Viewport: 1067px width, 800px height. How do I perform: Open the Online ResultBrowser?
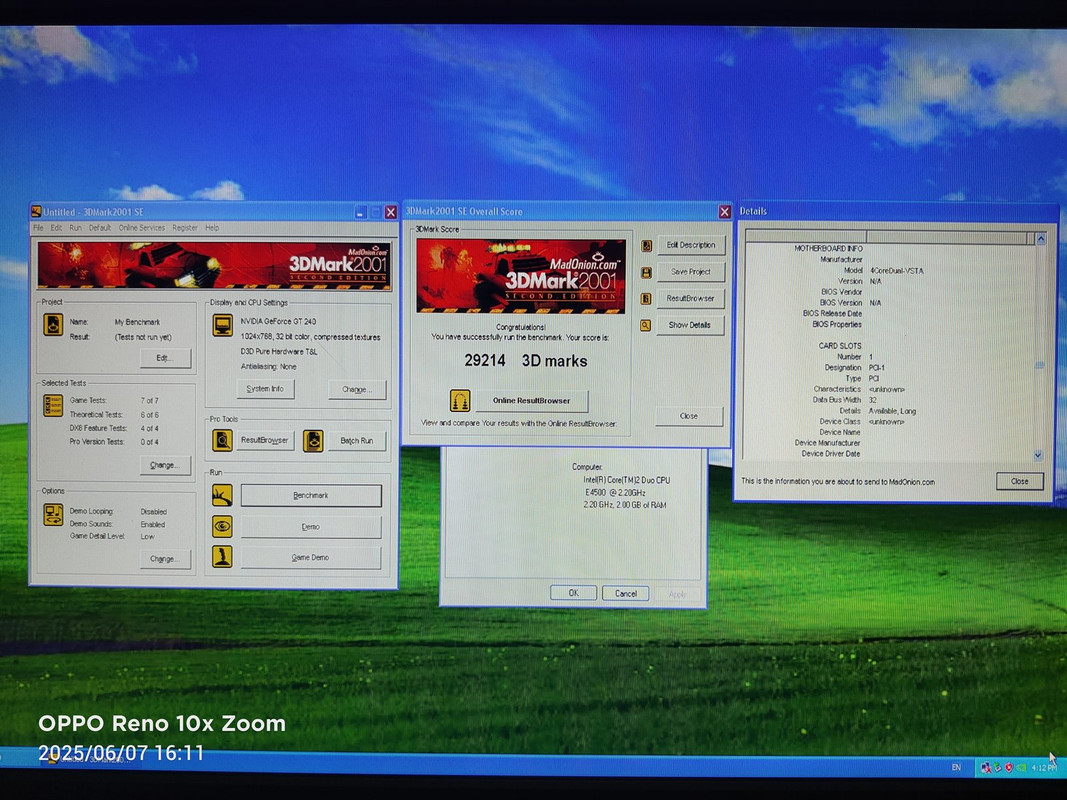coord(531,401)
